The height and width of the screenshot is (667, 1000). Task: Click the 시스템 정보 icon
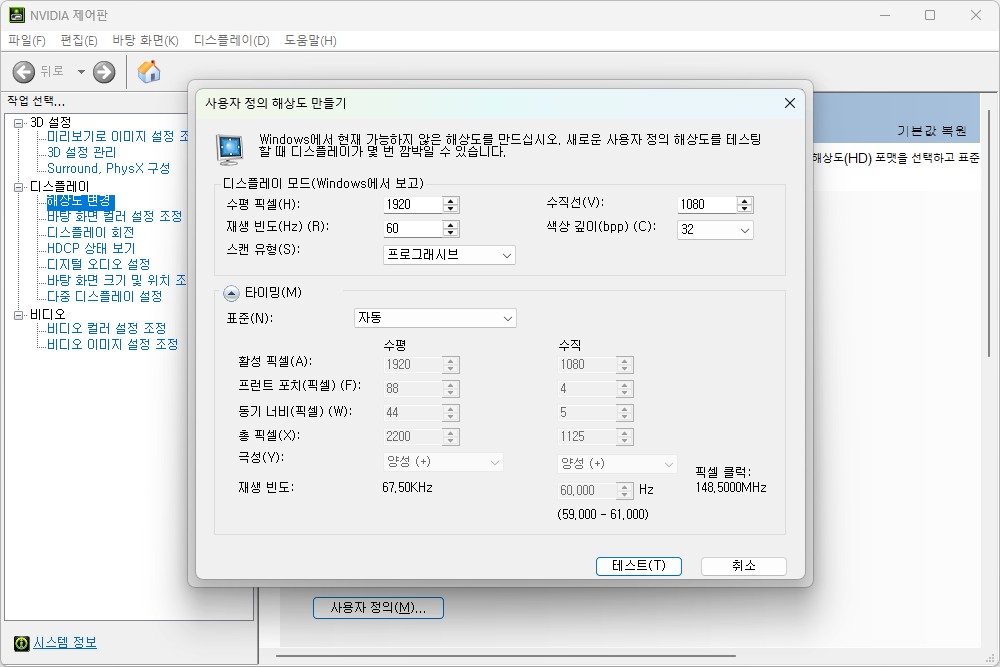point(22,643)
